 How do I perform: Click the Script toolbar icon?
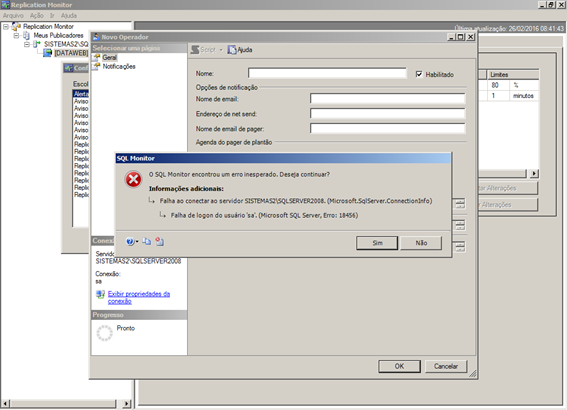[x=195, y=50]
